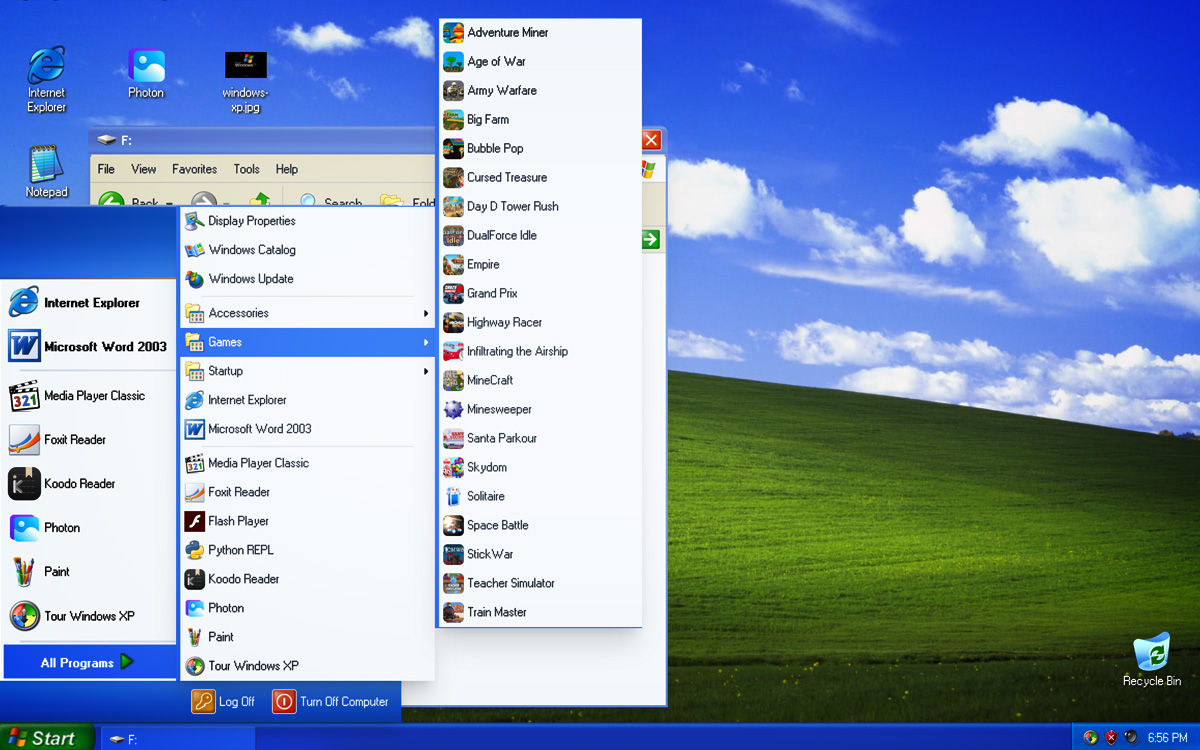Image resolution: width=1200 pixels, height=750 pixels.
Task: Open DualForce Idle game
Action: 539,236
